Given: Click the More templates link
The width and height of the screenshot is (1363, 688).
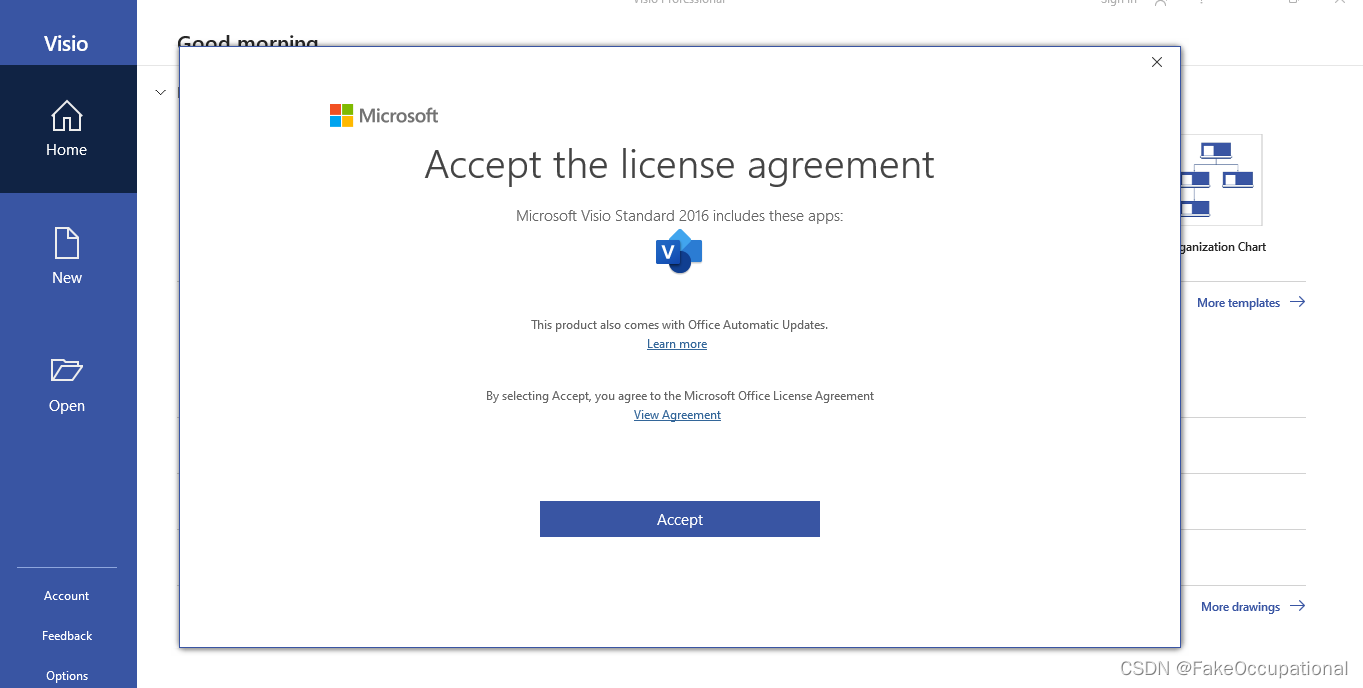Looking at the screenshot, I should click(x=1251, y=302).
